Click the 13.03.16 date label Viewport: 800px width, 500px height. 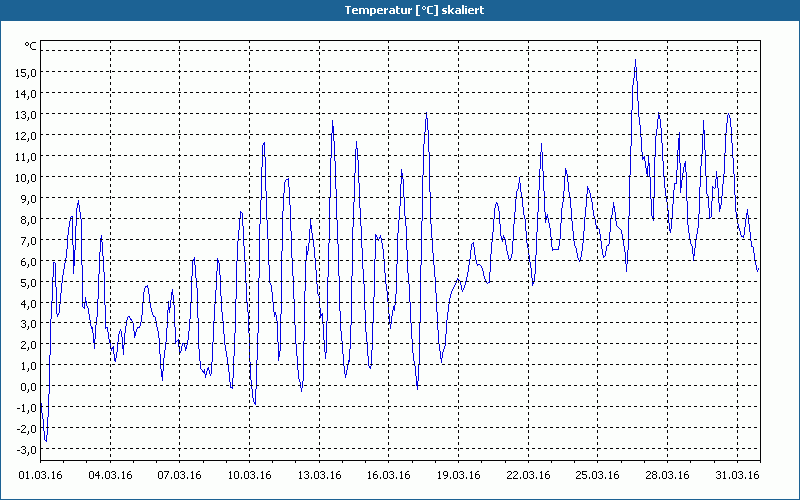point(319,475)
